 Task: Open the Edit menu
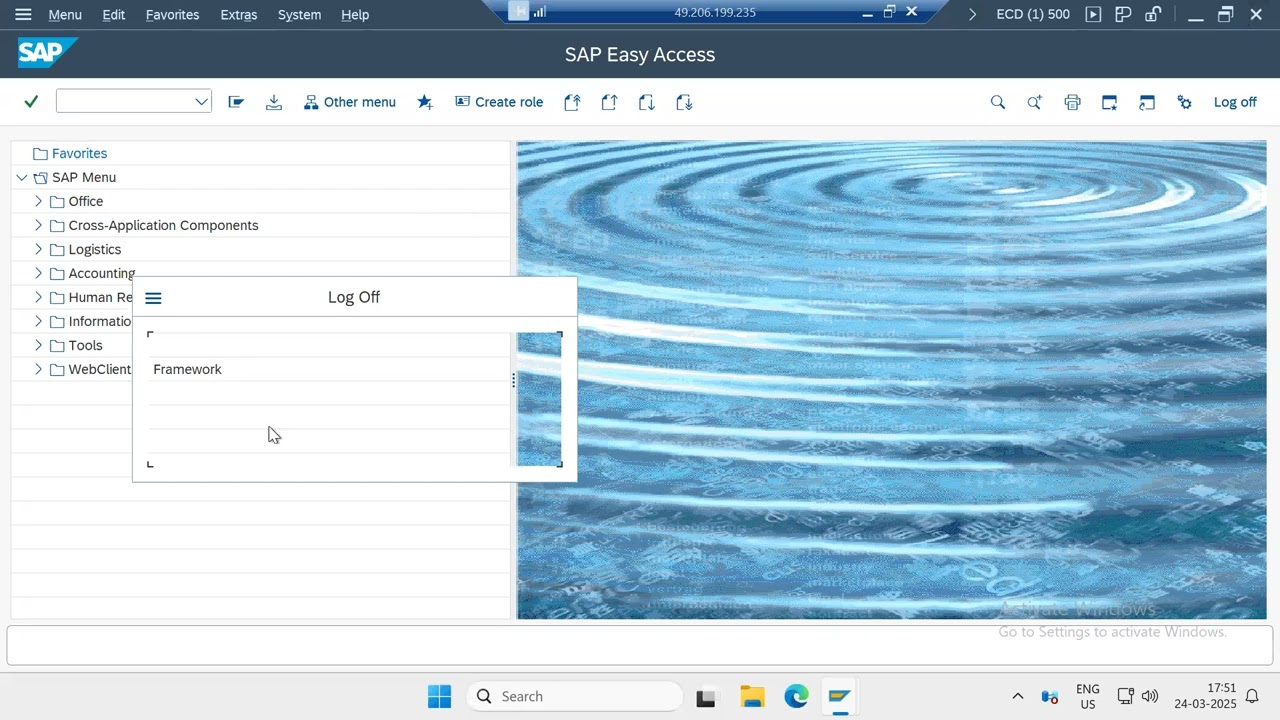pyautogui.click(x=114, y=14)
